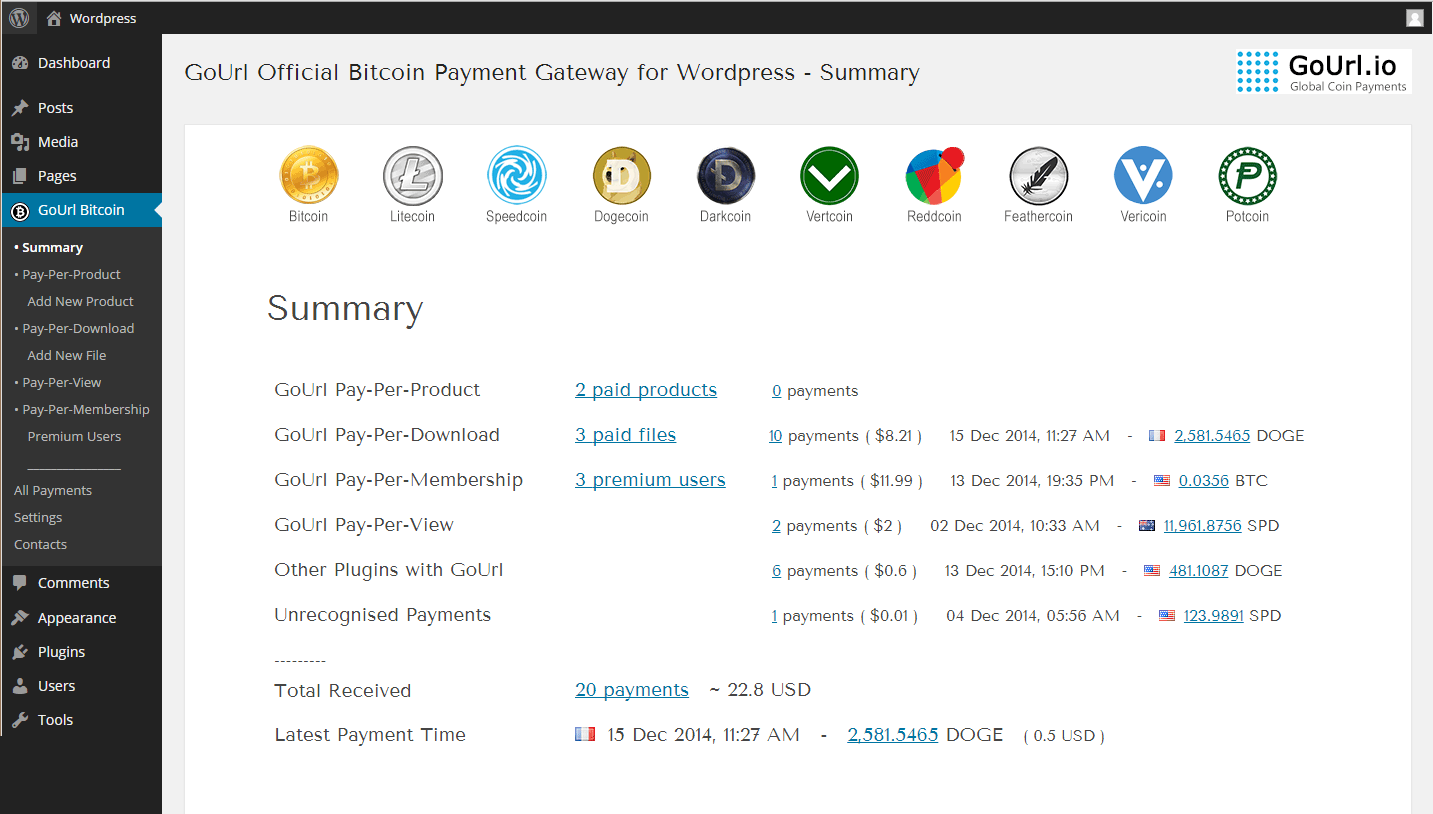Click the Darkcoin coin icon

(726, 176)
